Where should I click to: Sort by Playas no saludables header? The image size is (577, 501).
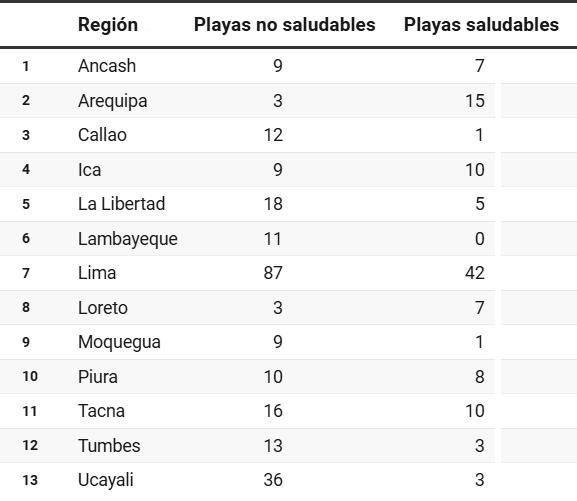point(284,25)
